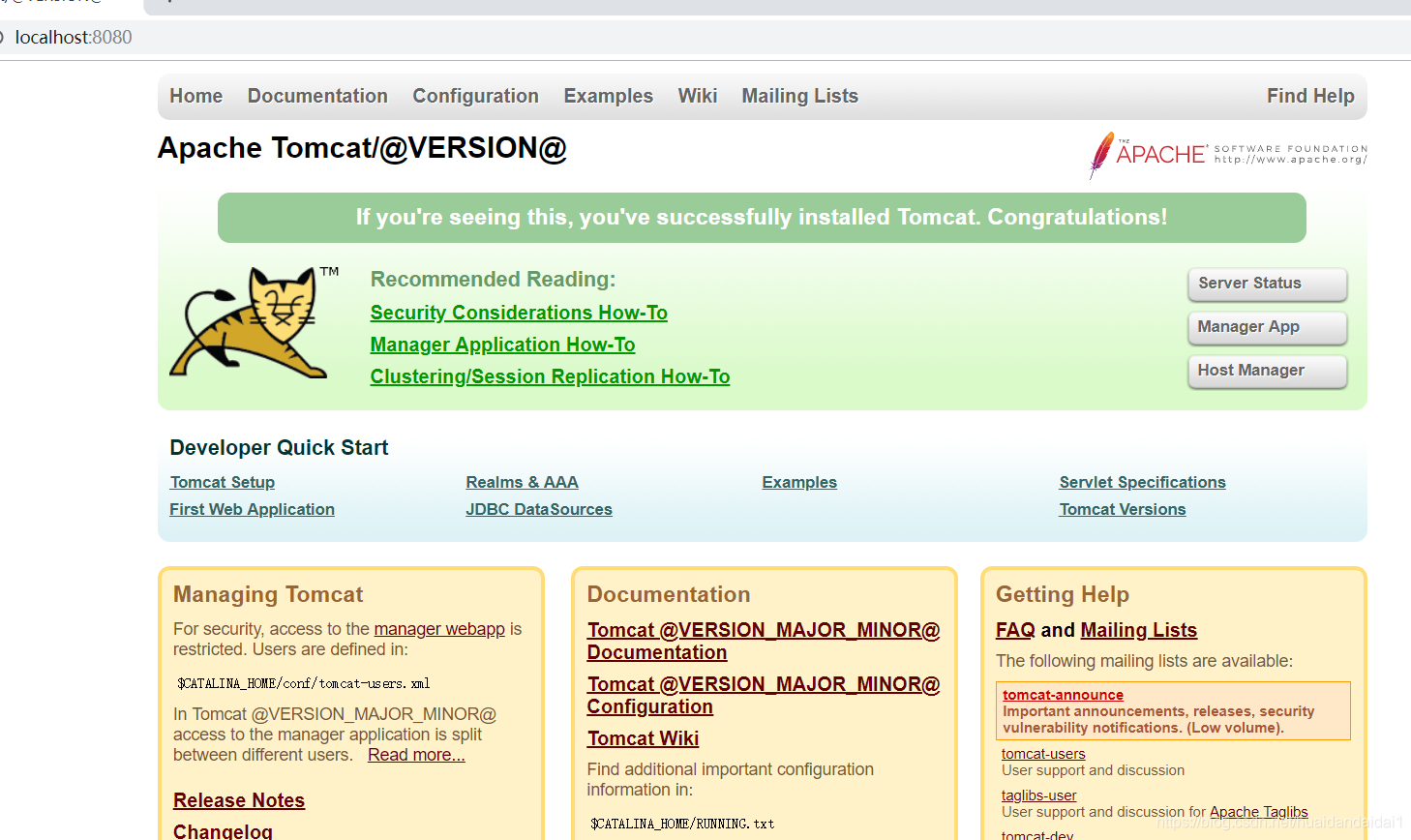Open the tomcat-users mailing list link
1411x840 pixels.
[1043, 754]
